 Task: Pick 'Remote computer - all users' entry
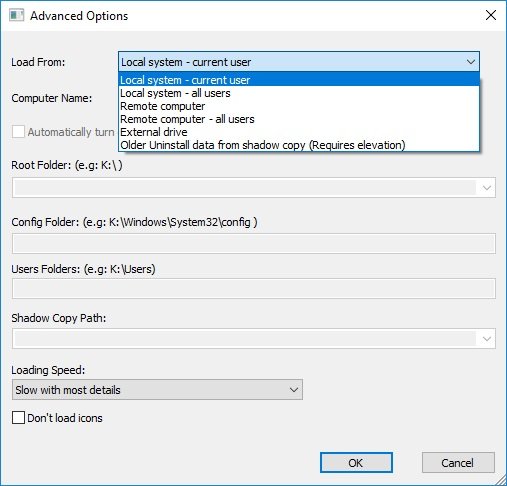(299, 119)
